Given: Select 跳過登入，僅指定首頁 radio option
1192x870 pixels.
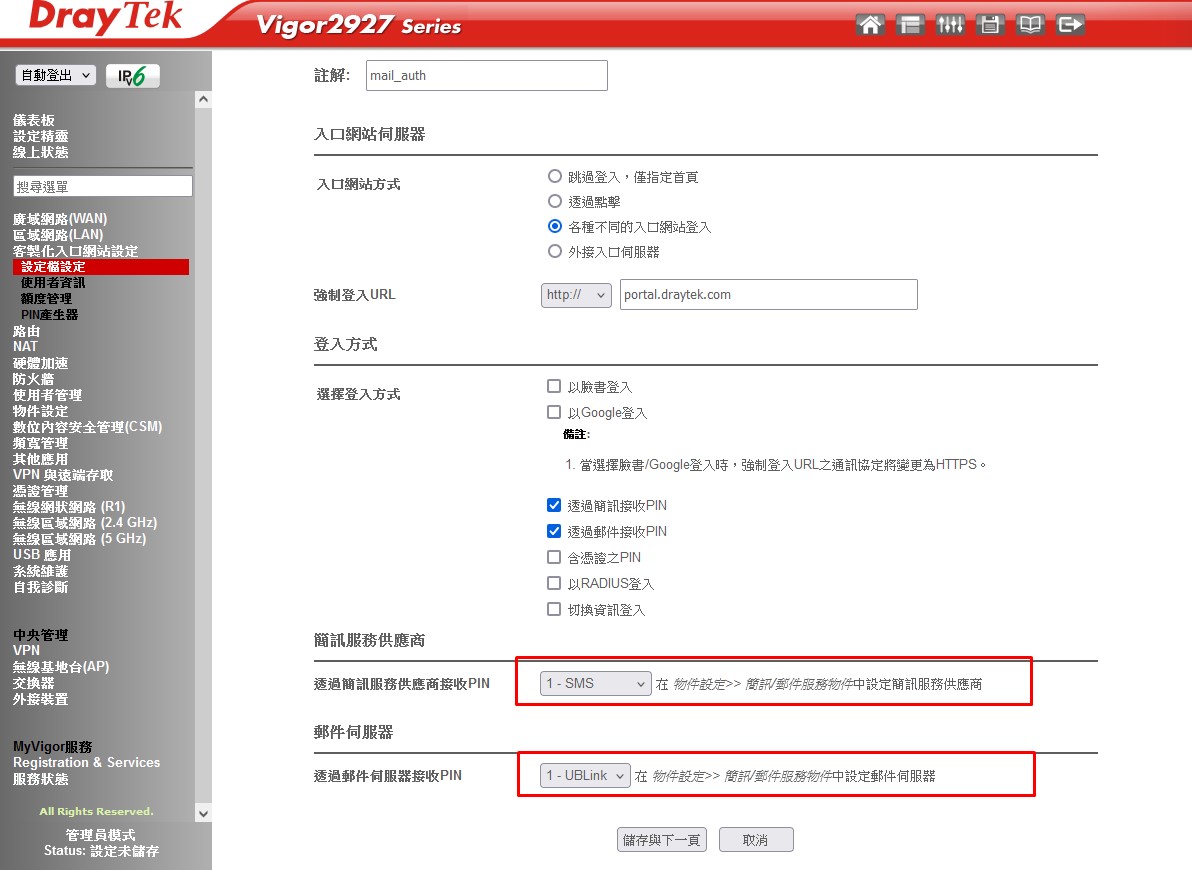Looking at the screenshot, I should [555, 176].
